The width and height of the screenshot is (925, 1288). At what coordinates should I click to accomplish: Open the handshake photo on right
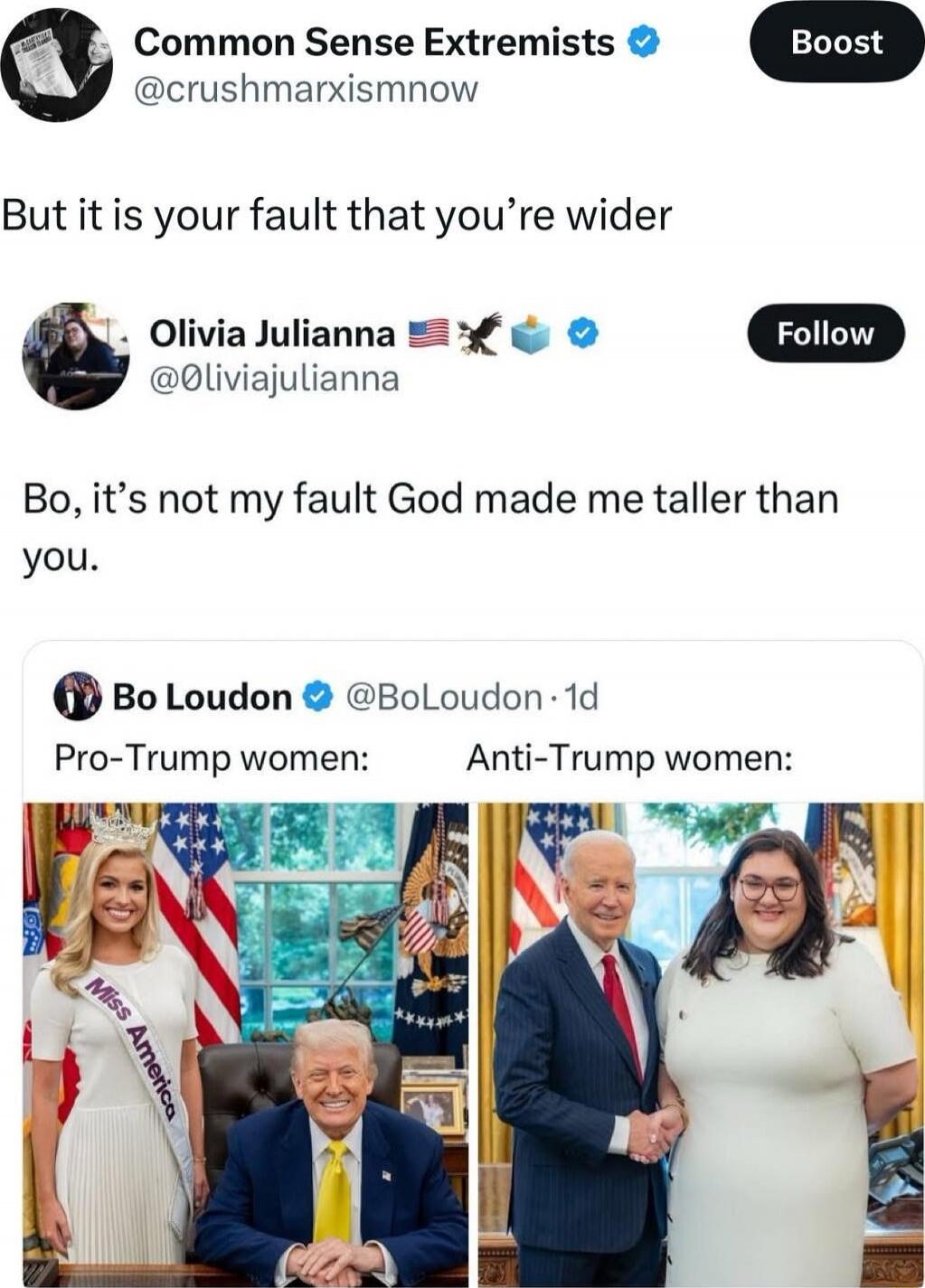(701, 1045)
